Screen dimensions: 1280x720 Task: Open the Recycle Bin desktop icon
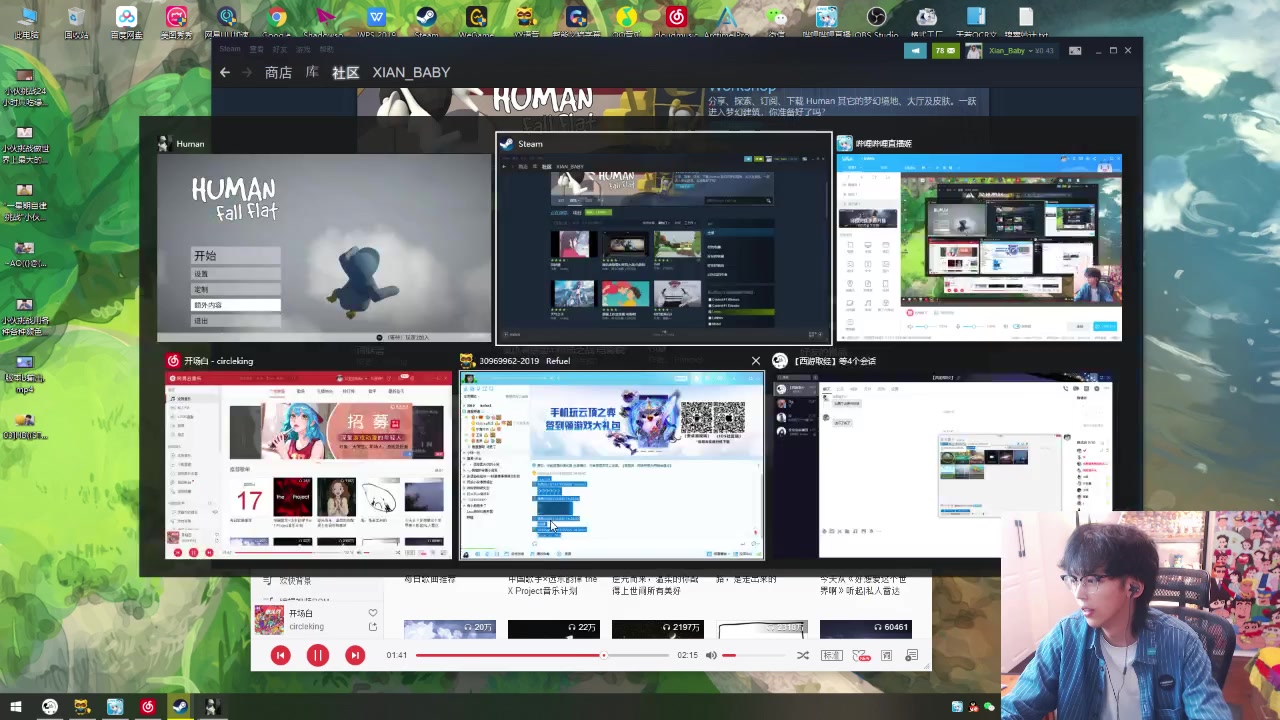(x=76, y=22)
